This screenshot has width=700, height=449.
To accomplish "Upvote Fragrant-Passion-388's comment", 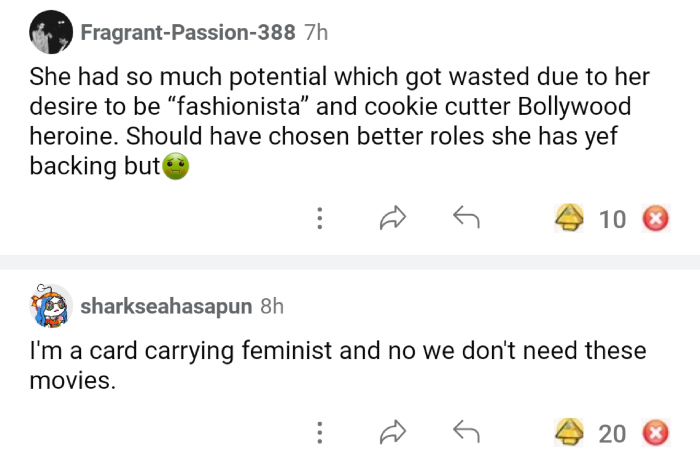I will (571, 218).
